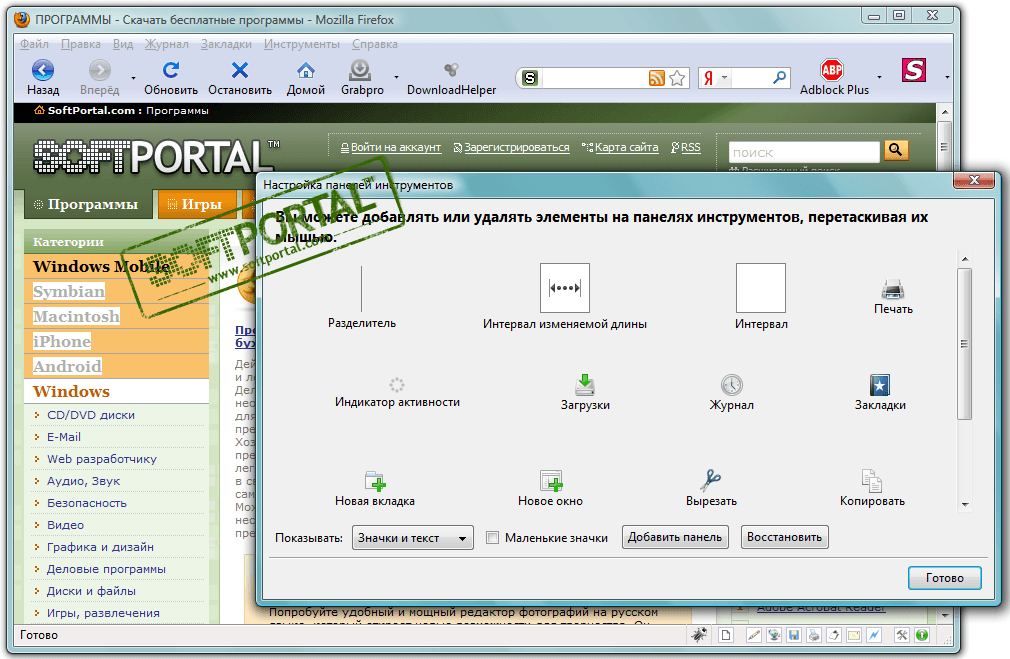Open the Закладки menu in menu bar

point(226,44)
